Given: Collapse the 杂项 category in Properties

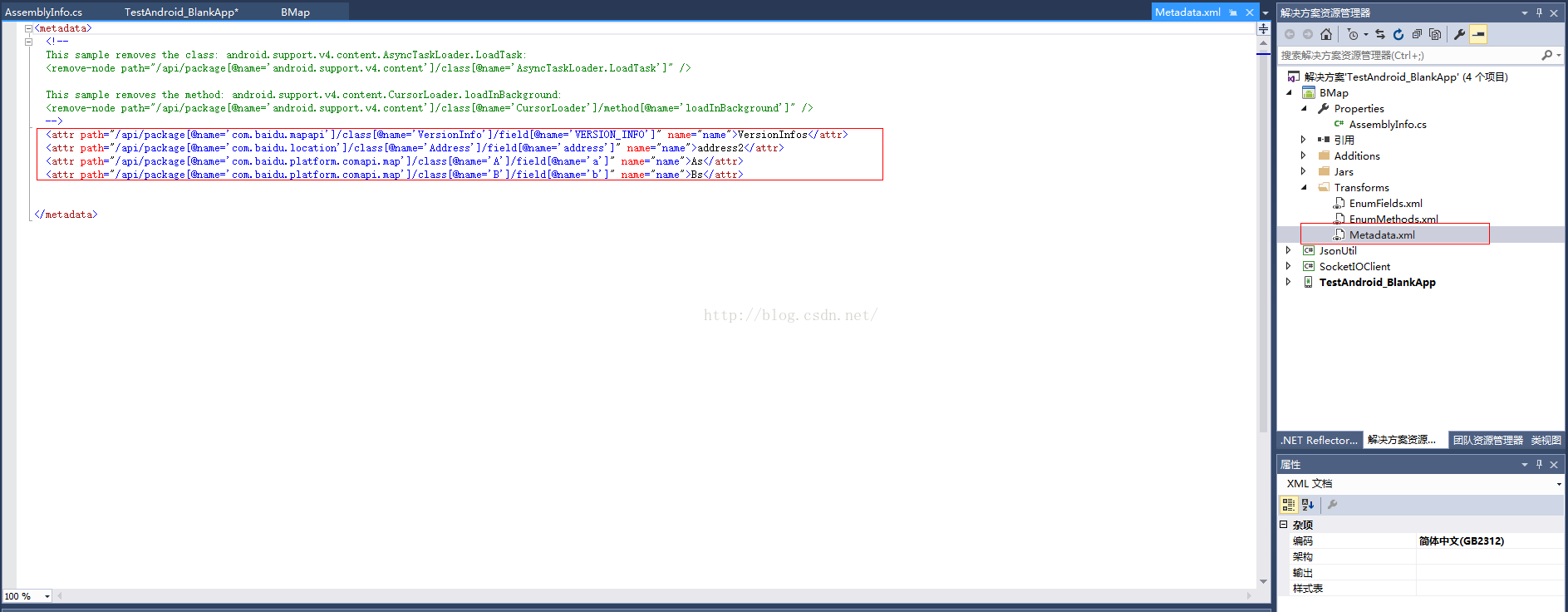Looking at the screenshot, I should click(1284, 525).
